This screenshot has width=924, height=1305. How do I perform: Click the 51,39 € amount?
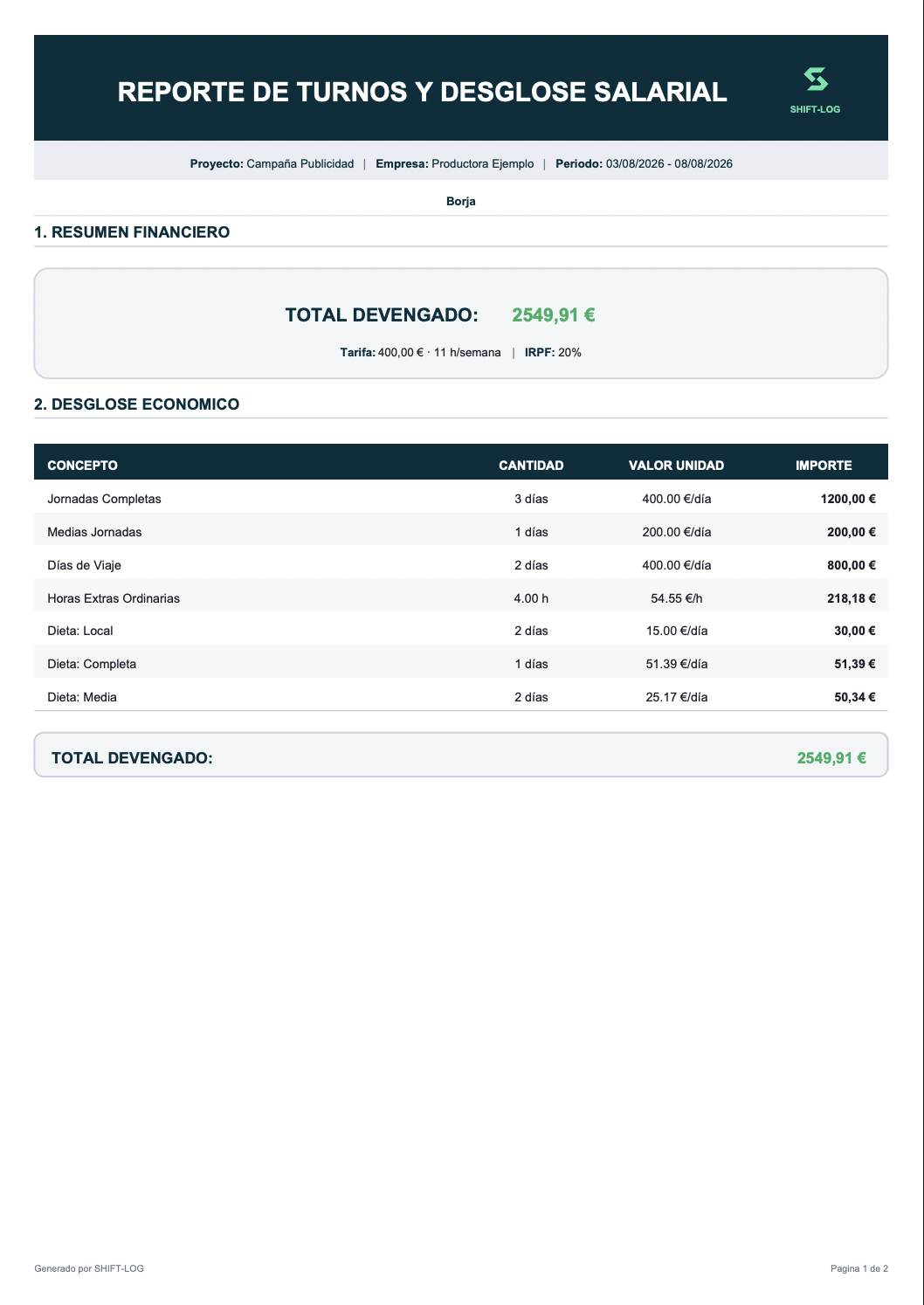(x=855, y=665)
